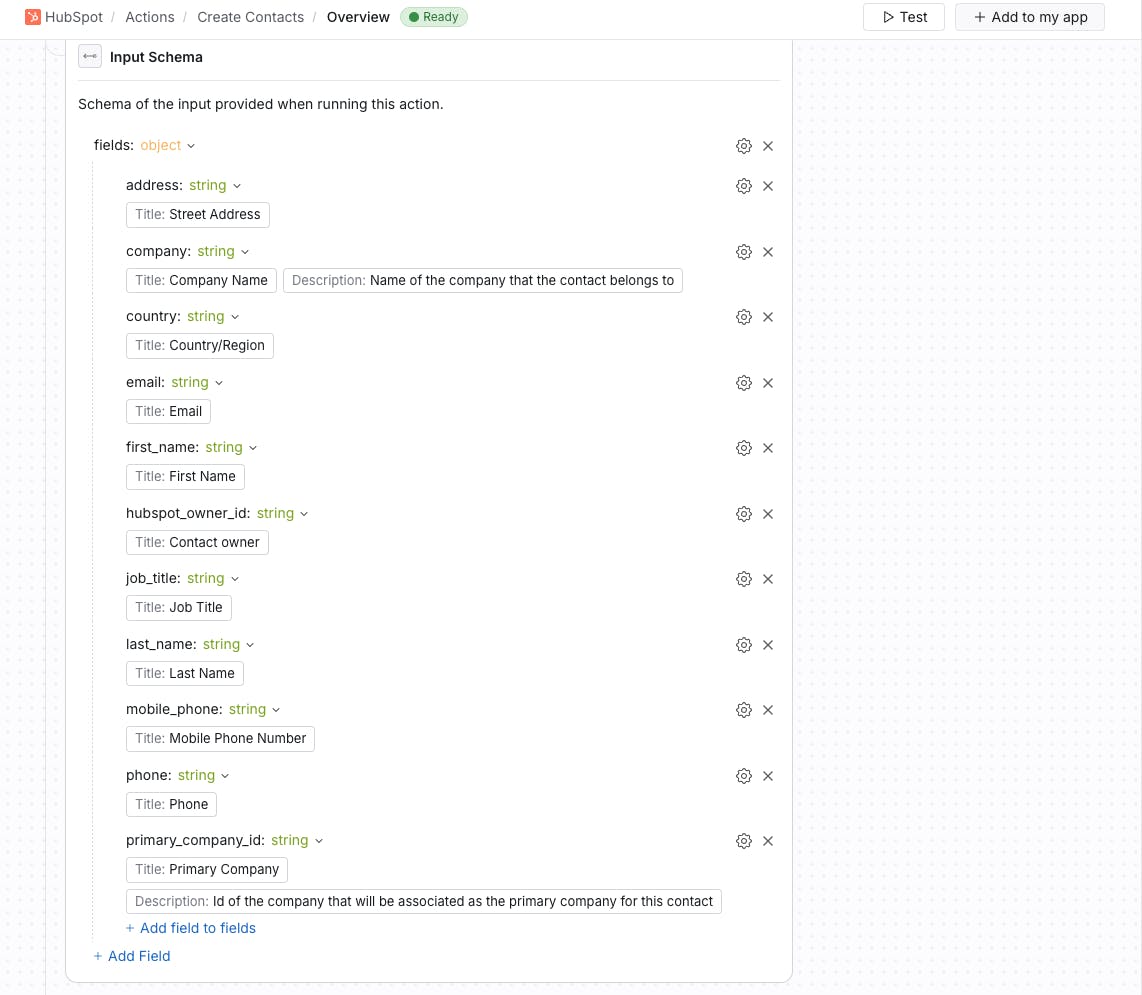Open settings gear for hubspot_owner_id field
The width and height of the screenshot is (1142, 995).
pos(744,514)
